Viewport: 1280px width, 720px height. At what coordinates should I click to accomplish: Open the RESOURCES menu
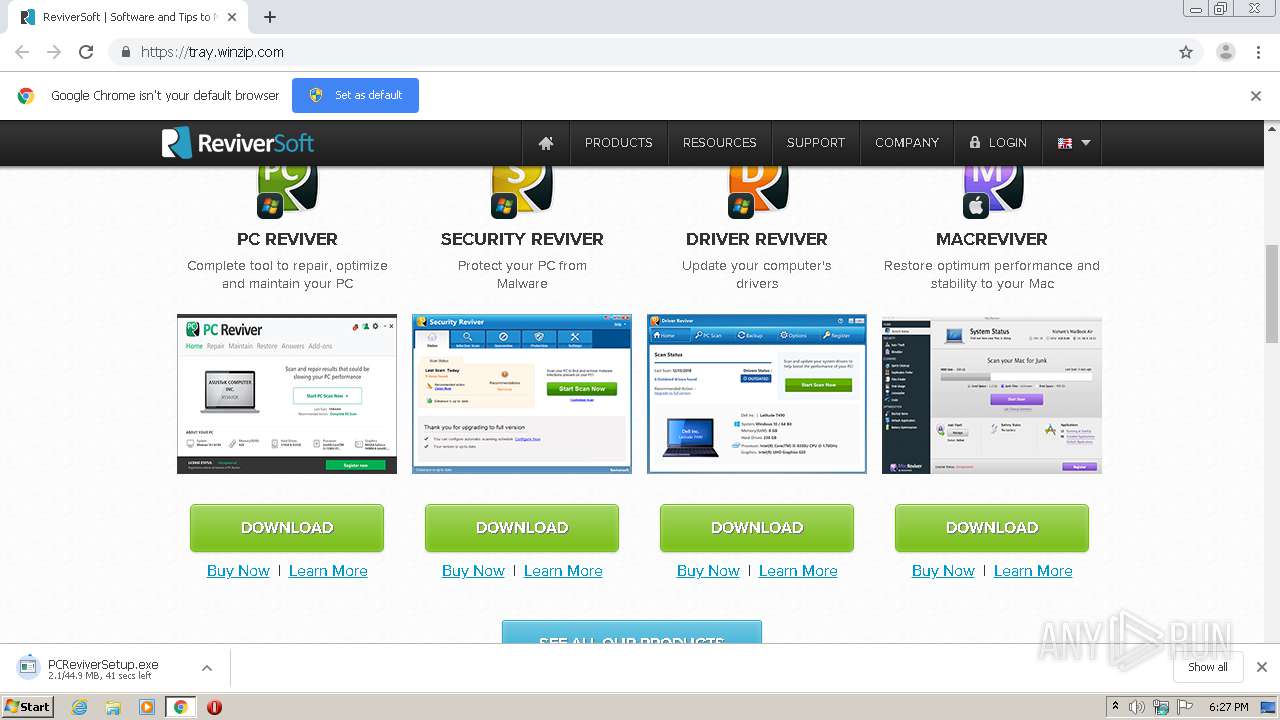click(719, 143)
